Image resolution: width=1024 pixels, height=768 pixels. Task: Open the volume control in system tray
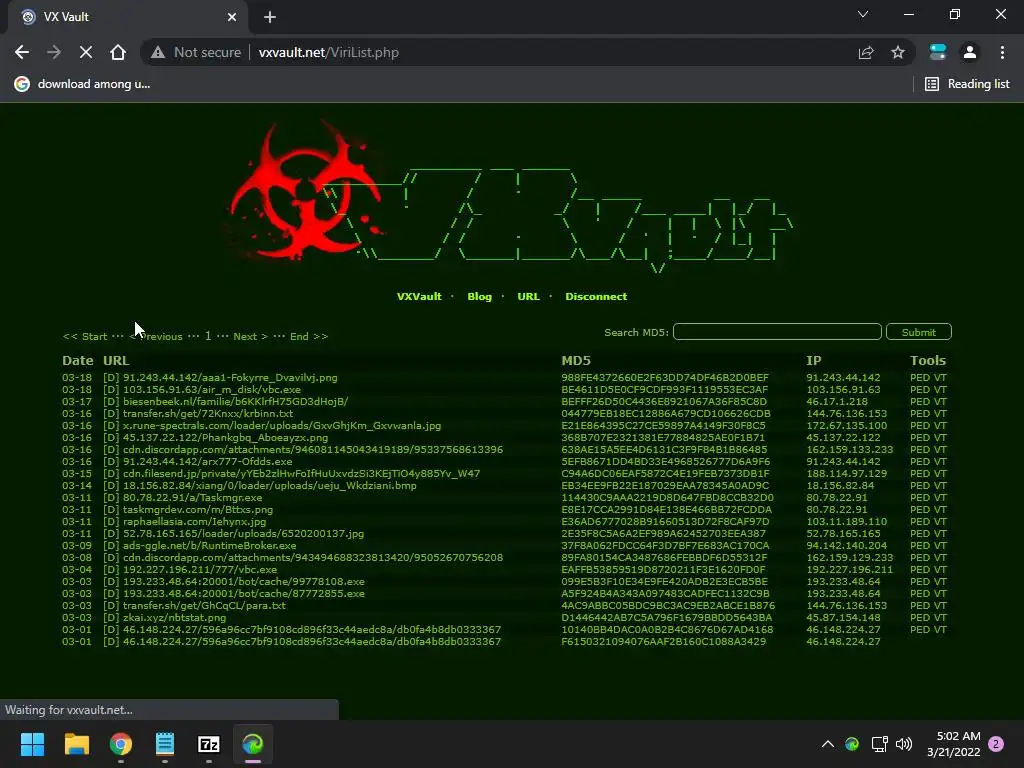(x=904, y=744)
